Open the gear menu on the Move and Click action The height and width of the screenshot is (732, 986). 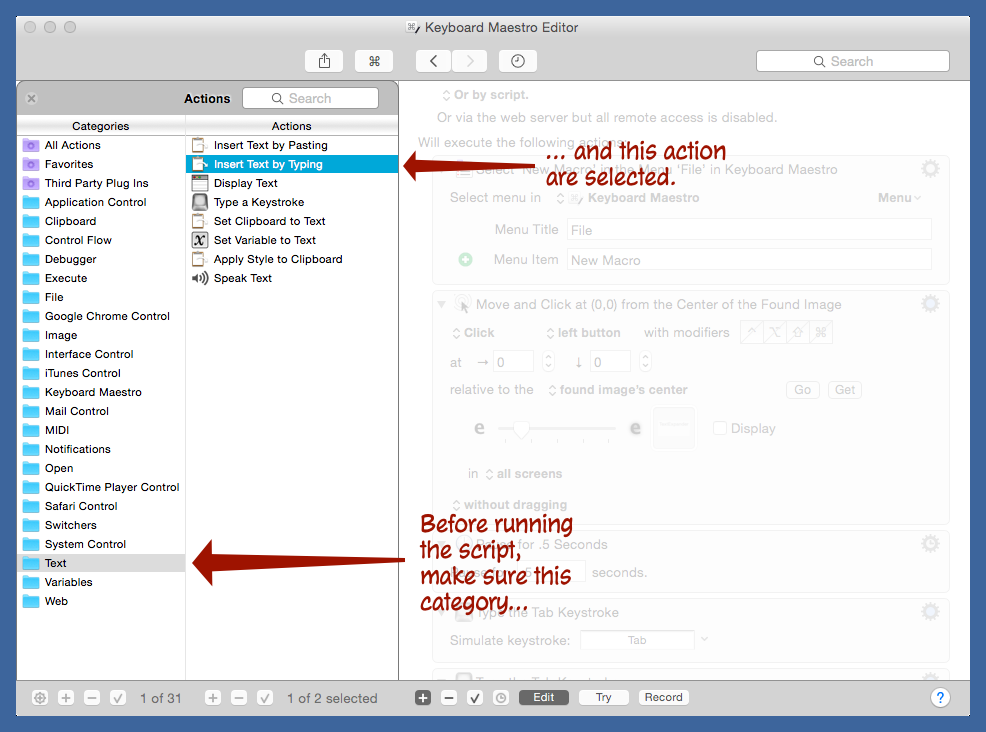coord(930,303)
